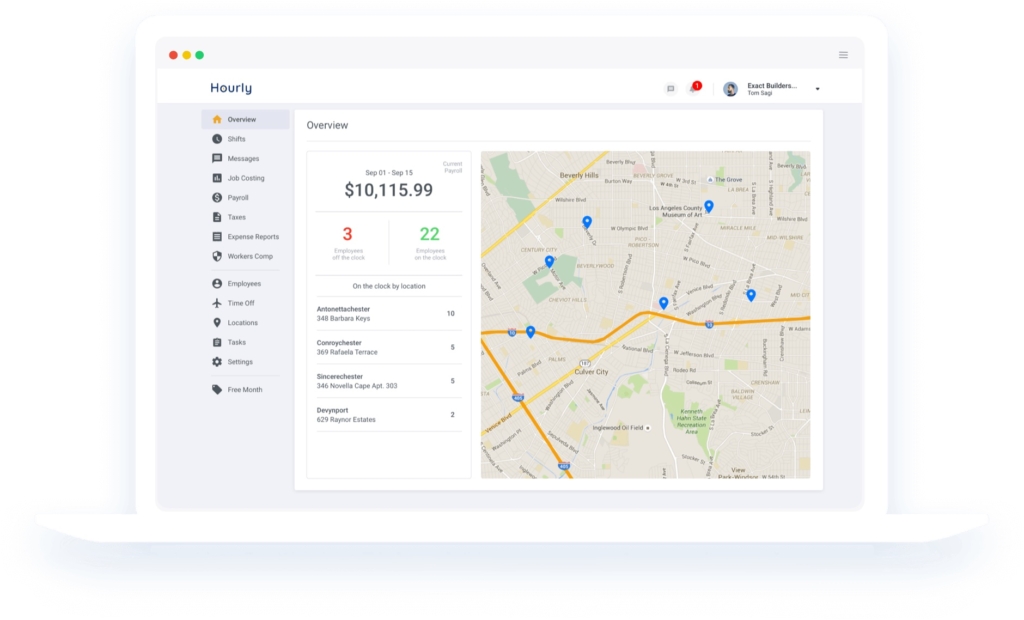Viewport: 1024px width, 620px height.
Task: Click the Shifts clock icon in sidebar
Action: tap(217, 139)
